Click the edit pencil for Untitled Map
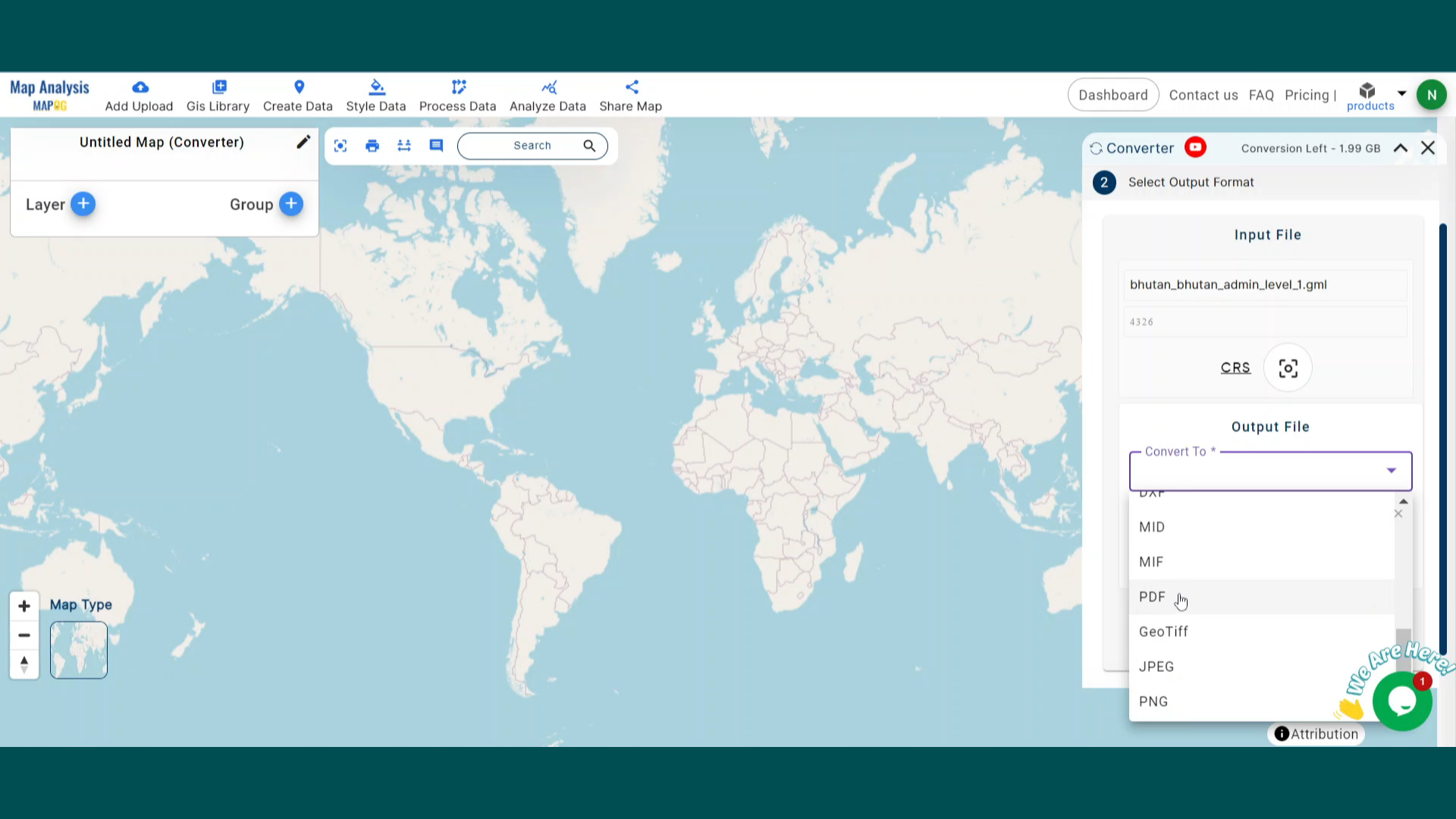The width and height of the screenshot is (1456, 819). coord(303,142)
